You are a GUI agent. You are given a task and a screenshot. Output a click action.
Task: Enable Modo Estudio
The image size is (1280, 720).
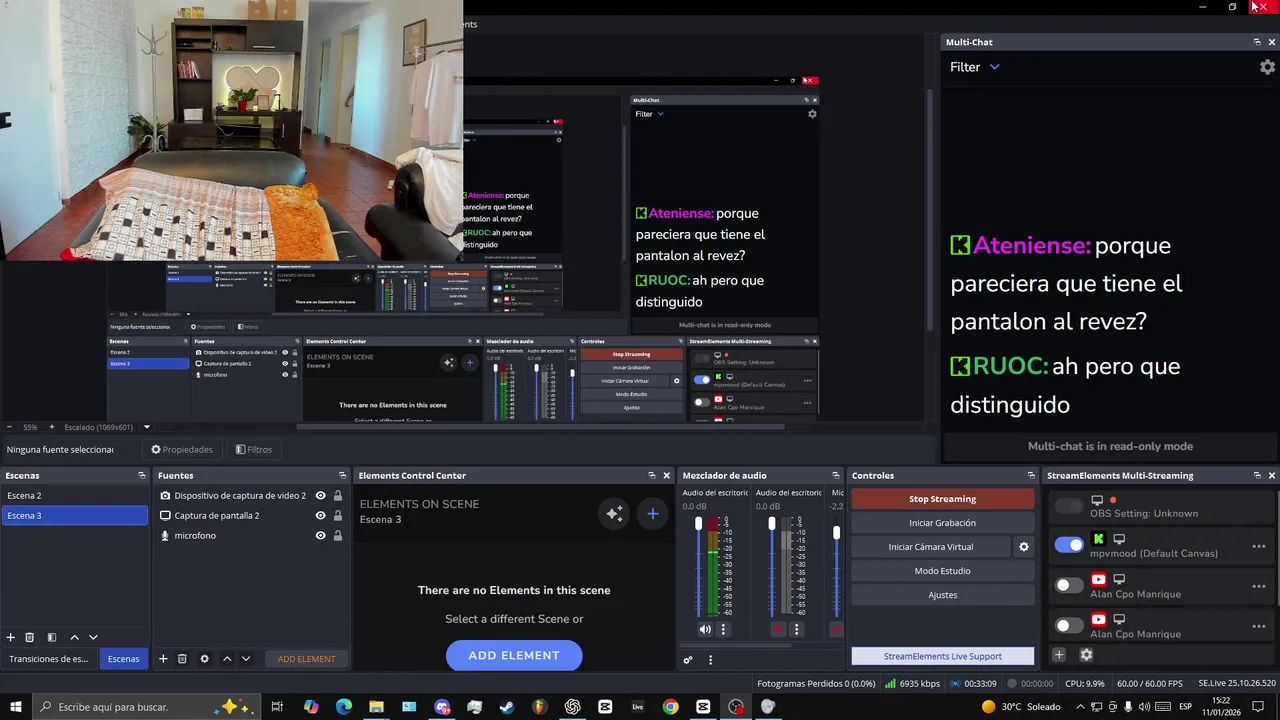[942, 571]
